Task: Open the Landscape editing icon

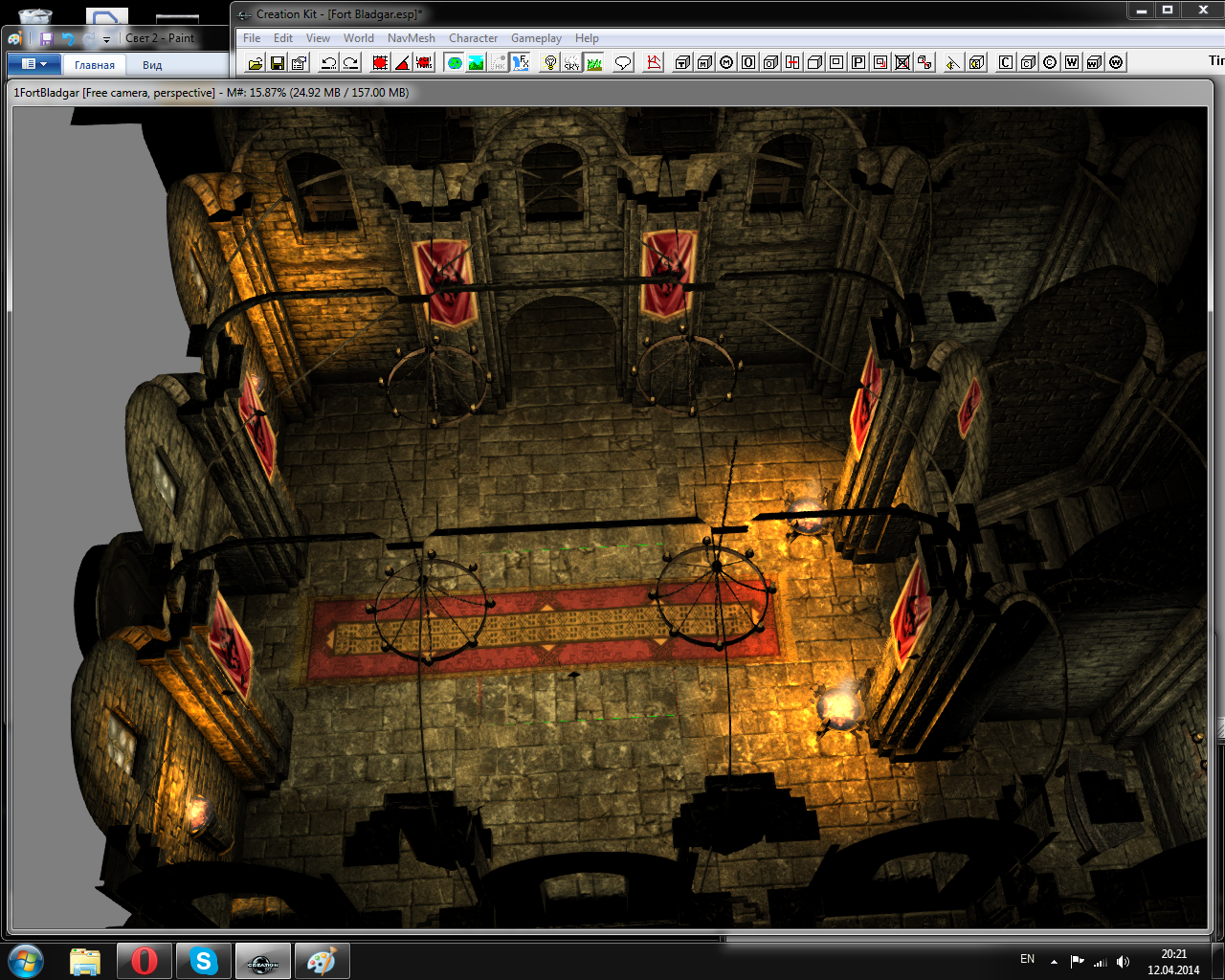Action: point(477,62)
